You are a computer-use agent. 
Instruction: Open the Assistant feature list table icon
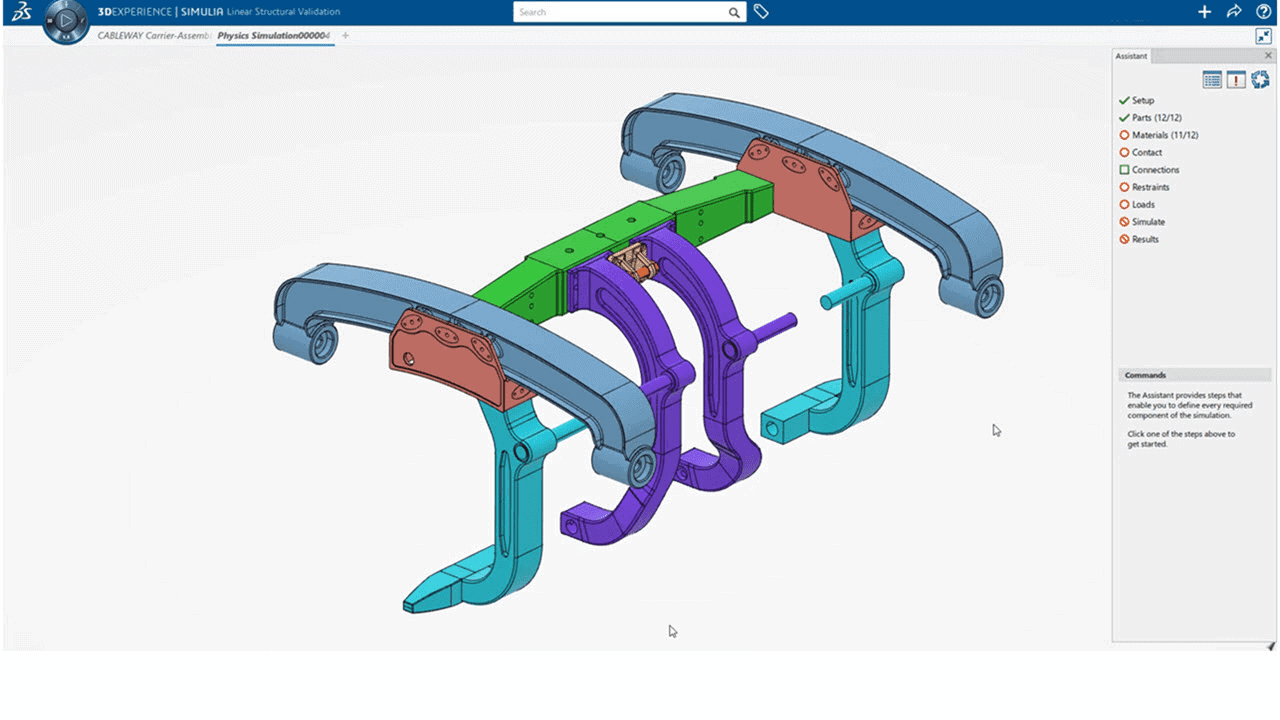point(1212,80)
